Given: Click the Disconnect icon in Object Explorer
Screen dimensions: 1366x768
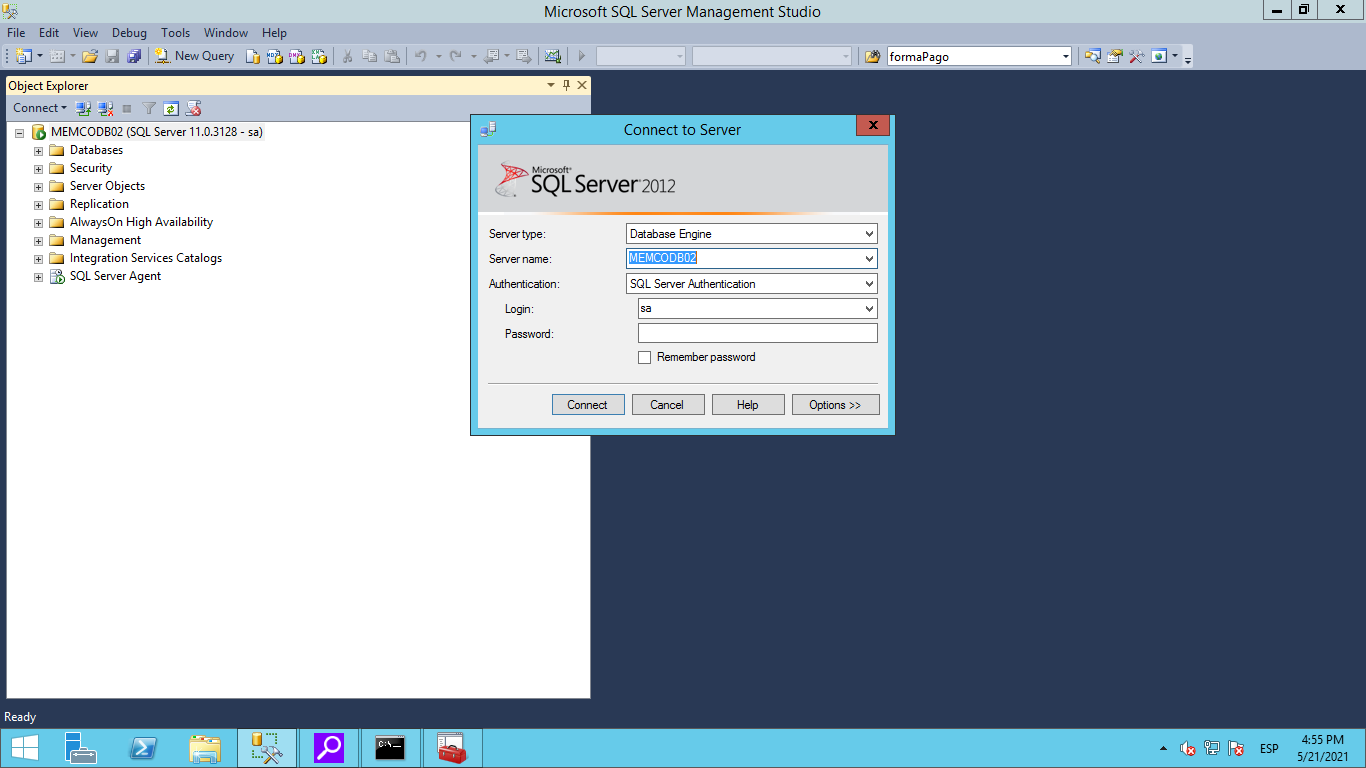Looking at the screenshot, I should pyautogui.click(x=105, y=108).
